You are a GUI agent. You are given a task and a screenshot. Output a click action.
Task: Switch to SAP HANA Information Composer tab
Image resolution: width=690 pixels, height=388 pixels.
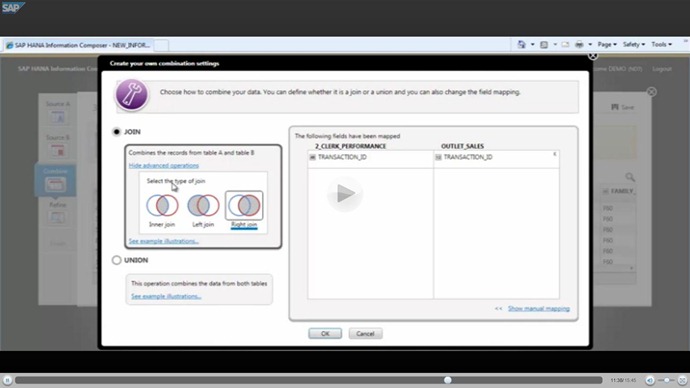(x=78, y=45)
